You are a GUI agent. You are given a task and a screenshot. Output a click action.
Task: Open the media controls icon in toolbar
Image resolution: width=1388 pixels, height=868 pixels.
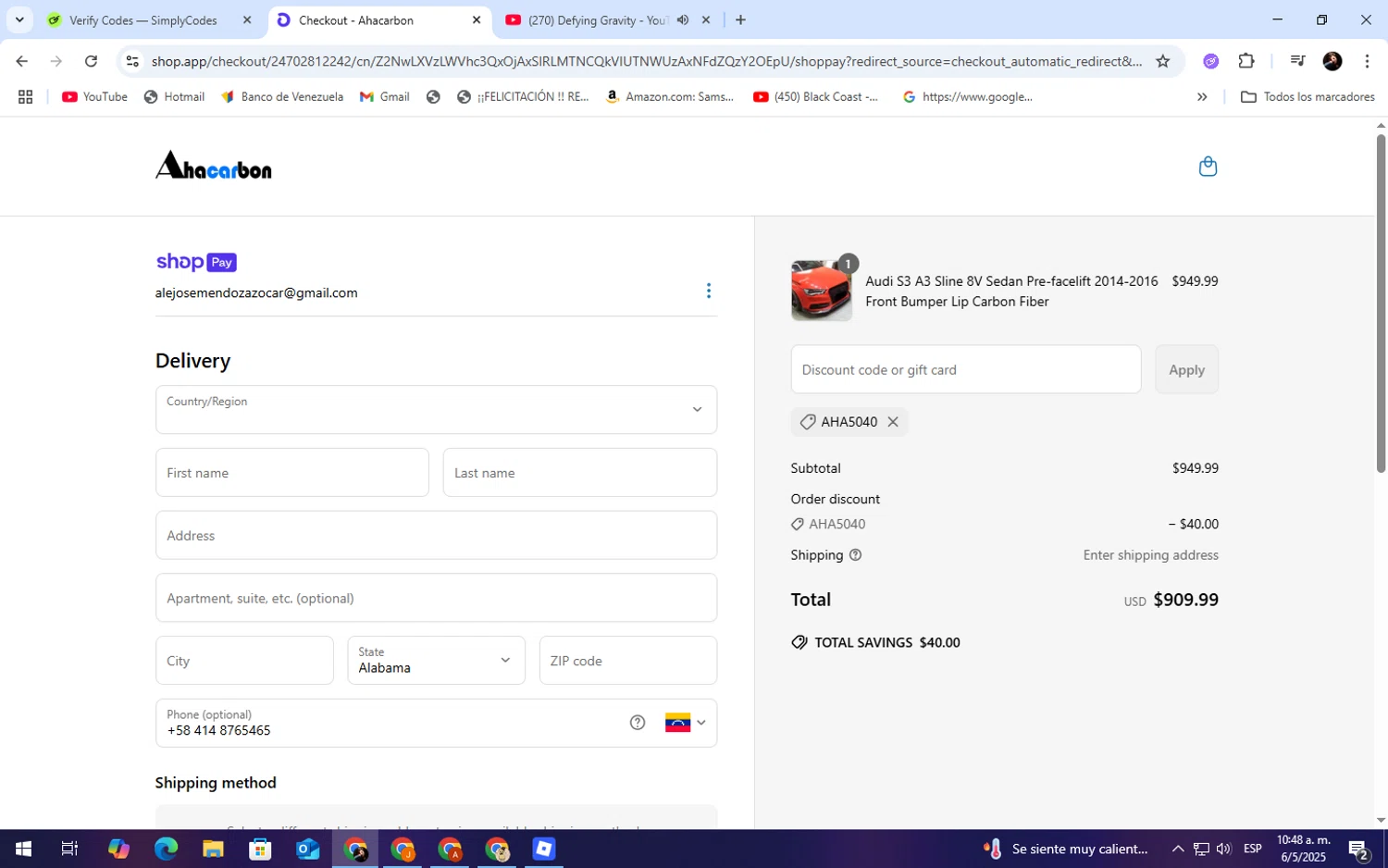pos(1297,61)
